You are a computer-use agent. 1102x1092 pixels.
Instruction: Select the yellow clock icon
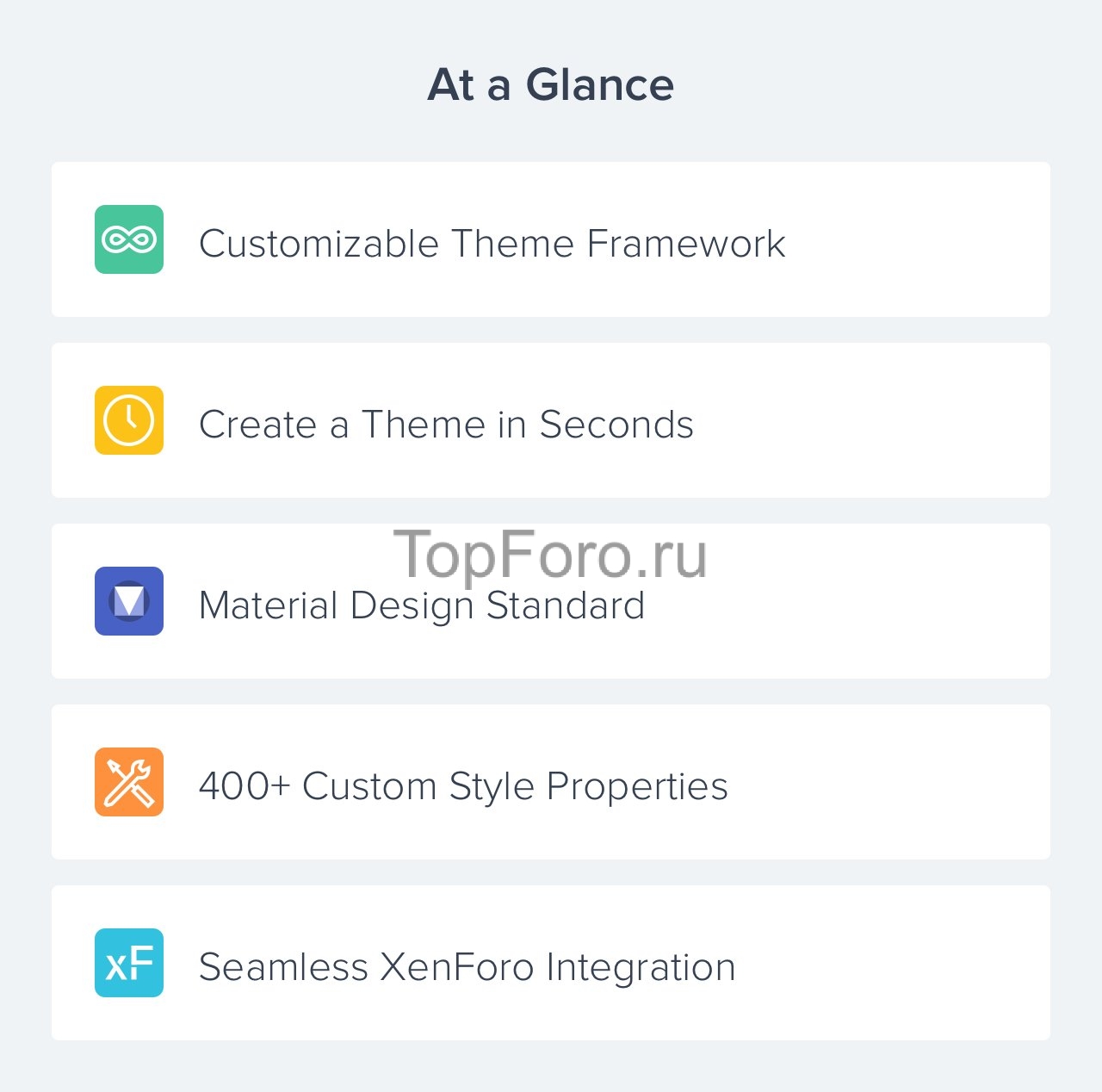(129, 420)
